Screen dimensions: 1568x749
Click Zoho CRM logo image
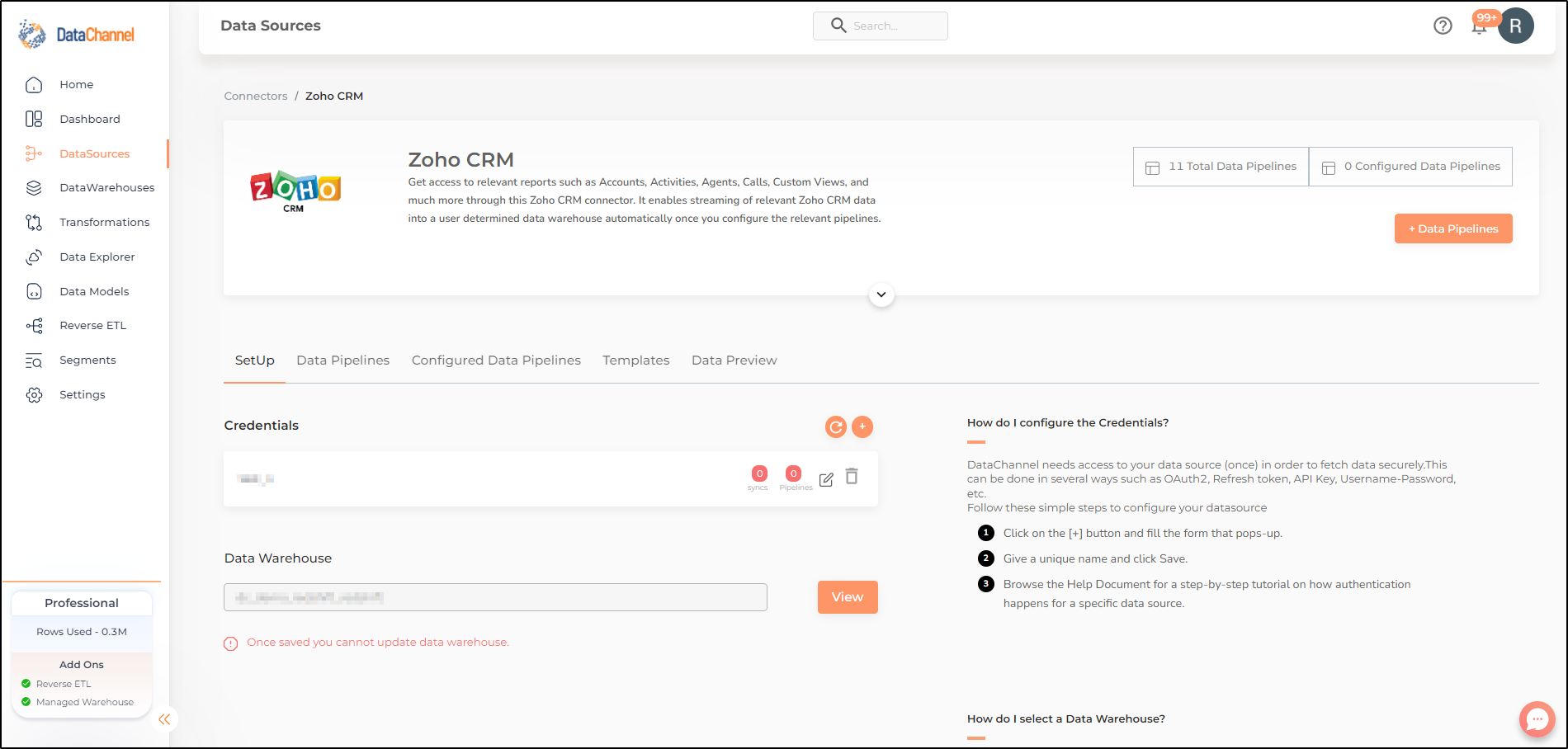(x=295, y=191)
